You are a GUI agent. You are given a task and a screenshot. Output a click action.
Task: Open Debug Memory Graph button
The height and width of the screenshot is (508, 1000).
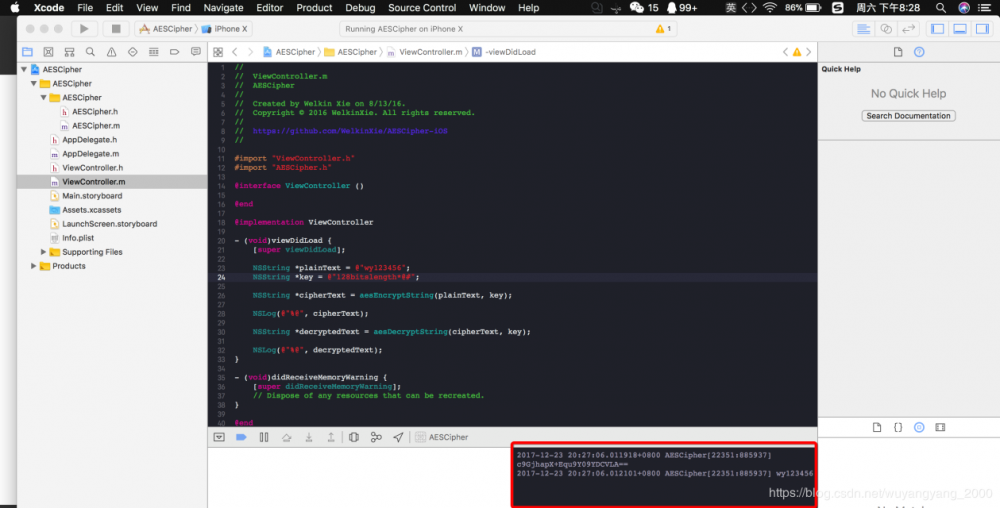(376, 437)
